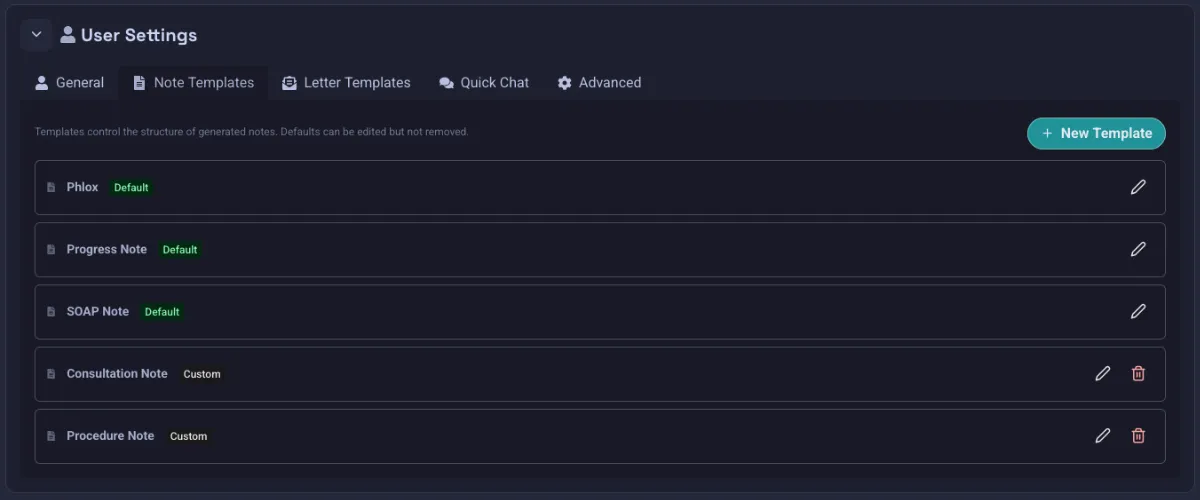
Task: Click the Default badge beside Phlox
Action: (x=131, y=187)
